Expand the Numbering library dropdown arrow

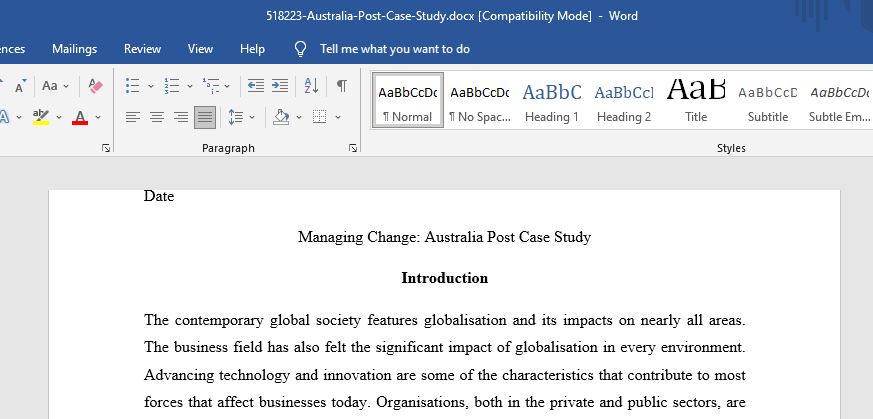coord(190,86)
